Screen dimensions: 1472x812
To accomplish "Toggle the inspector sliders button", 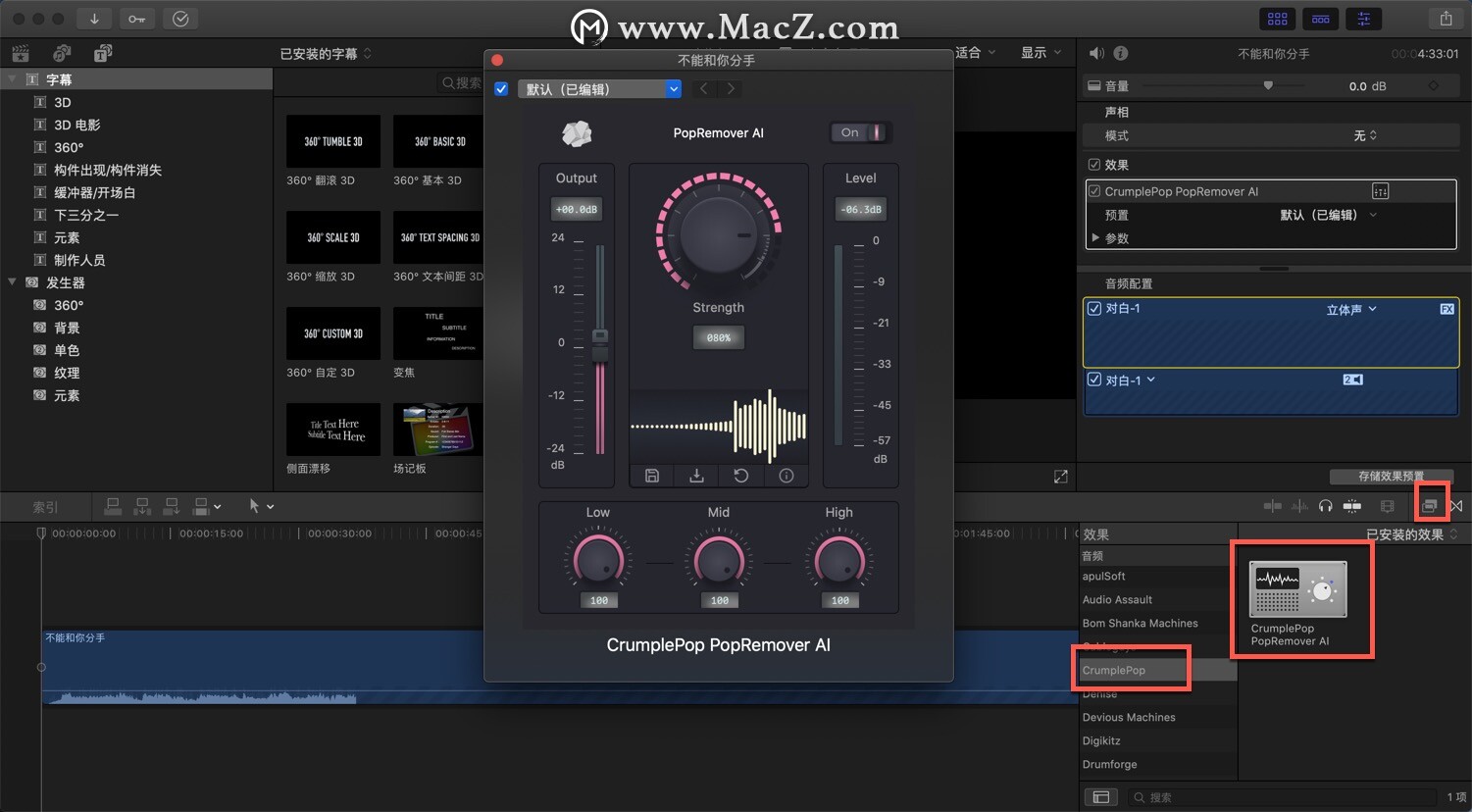I will (x=1364, y=19).
